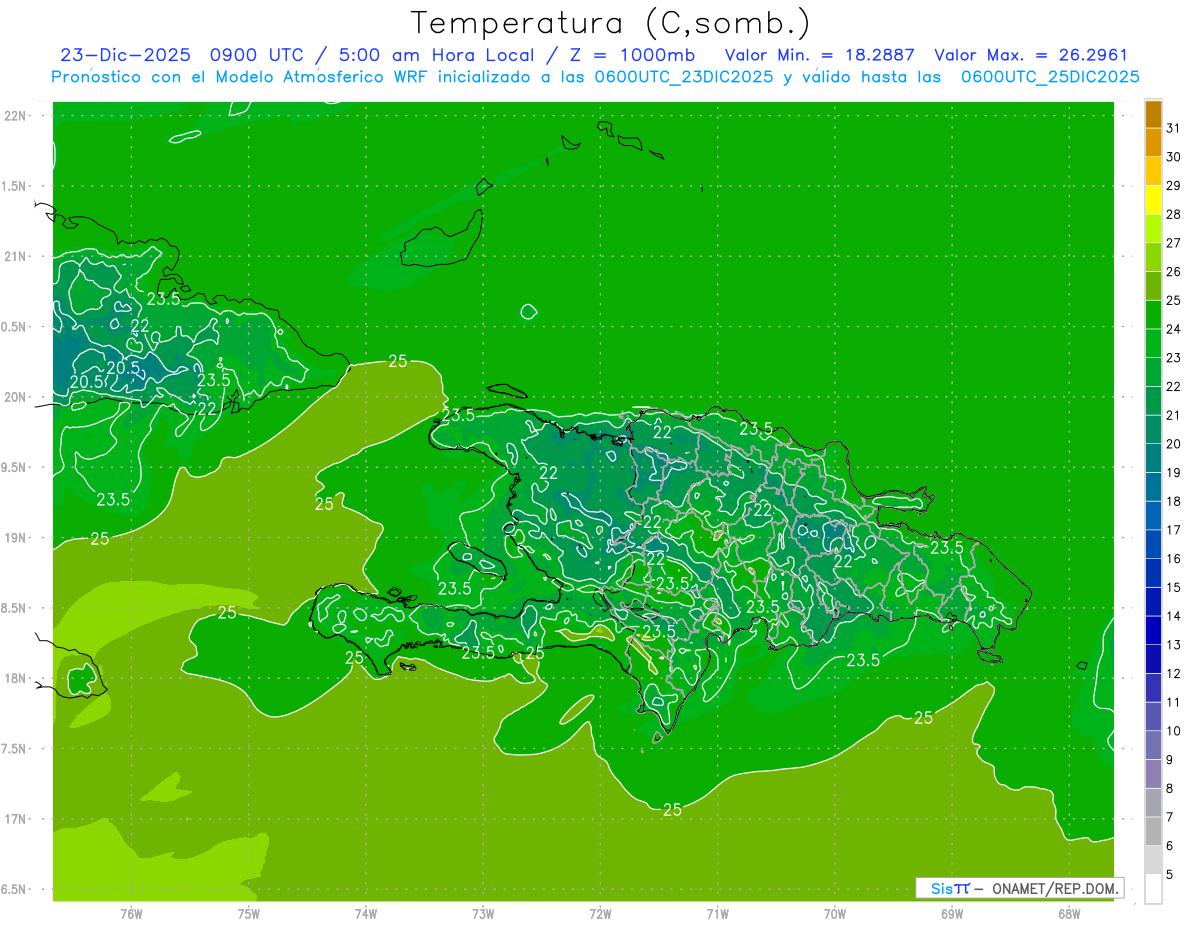Click the "73W" longitude axis label
The image size is (1200, 927).
coord(483,913)
